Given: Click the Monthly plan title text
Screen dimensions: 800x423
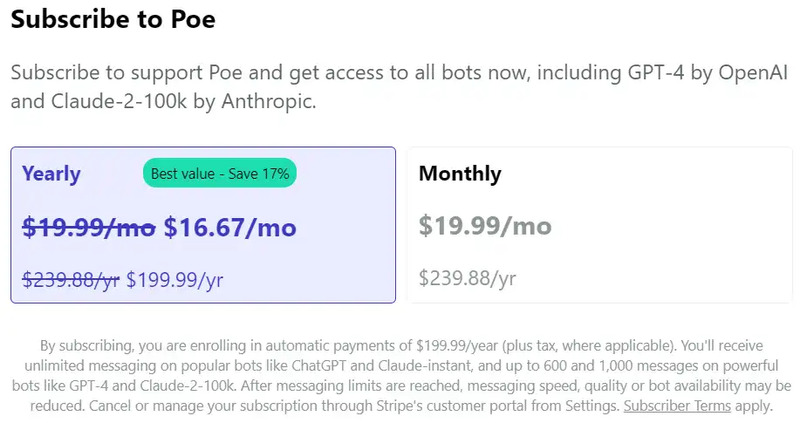Looking at the screenshot, I should pyautogui.click(x=460, y=174).
